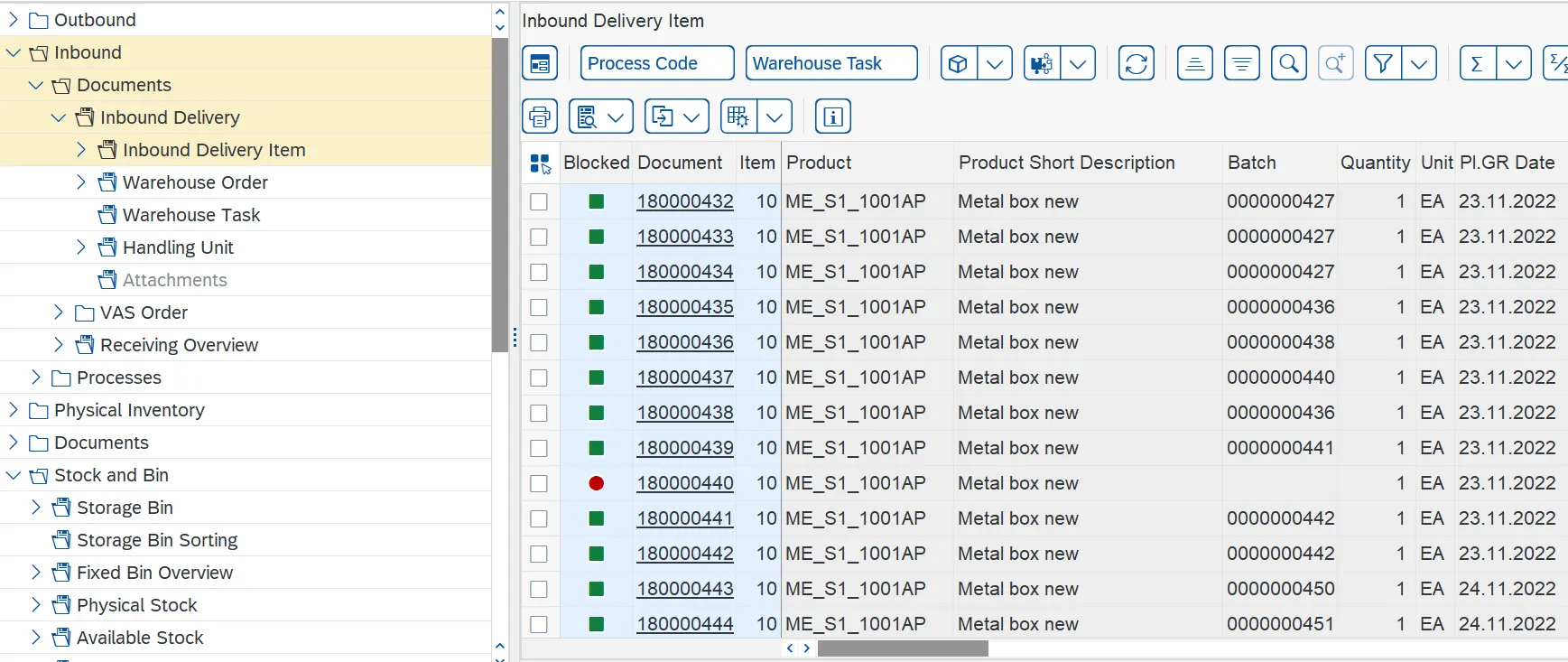The height and width of the screenshot is (662, 1568).
Task: Select the row checkbox for document 180000435
Action: (539, 307)
